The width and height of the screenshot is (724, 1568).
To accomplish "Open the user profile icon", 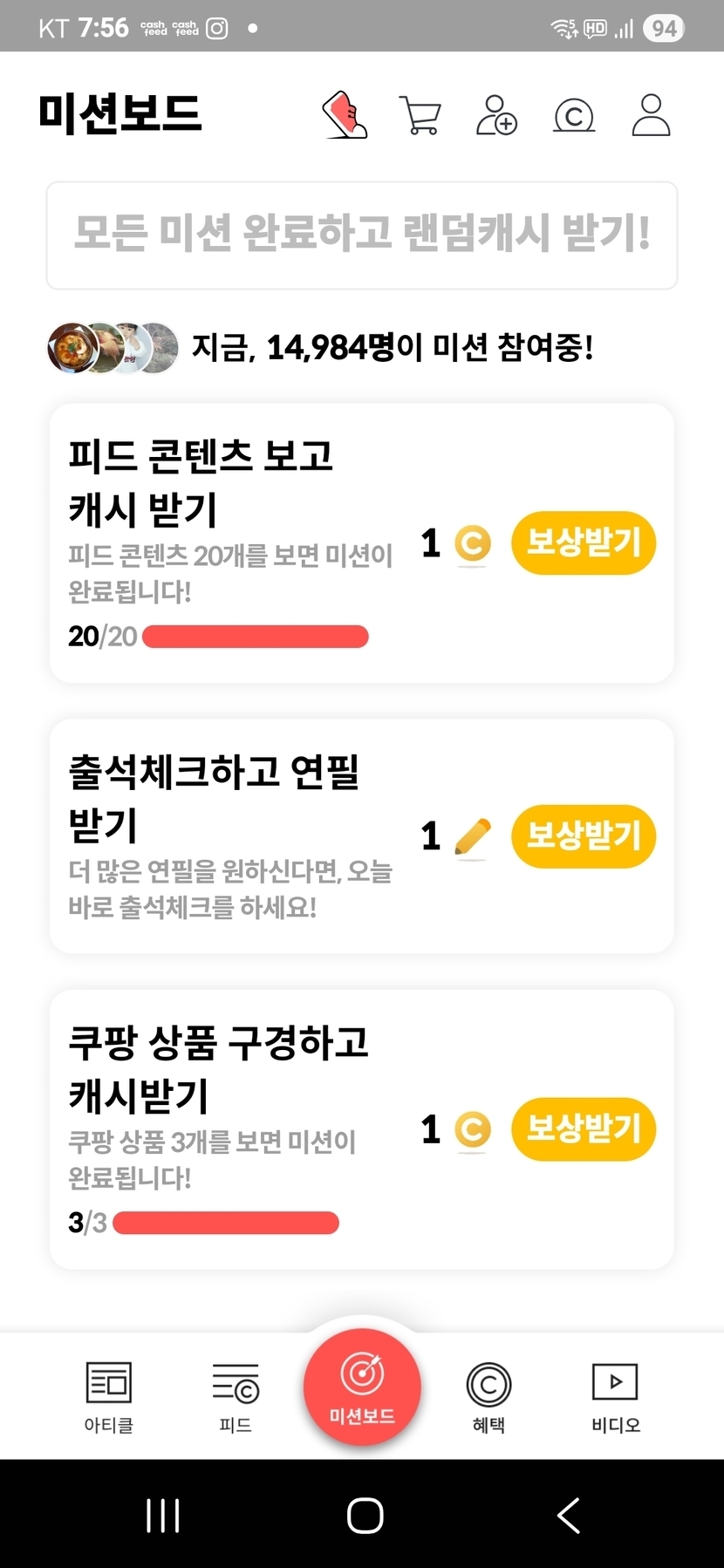I will (651, 115).
